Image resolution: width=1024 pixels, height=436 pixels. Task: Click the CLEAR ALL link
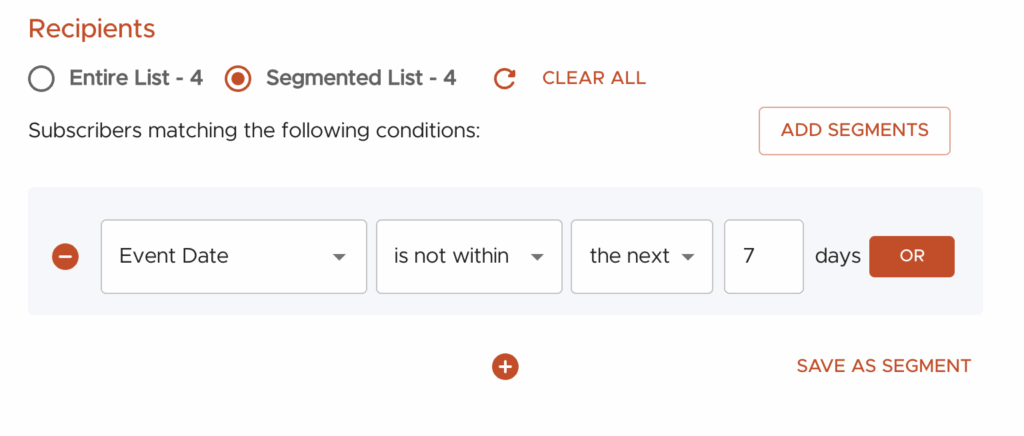pos(594,78)
